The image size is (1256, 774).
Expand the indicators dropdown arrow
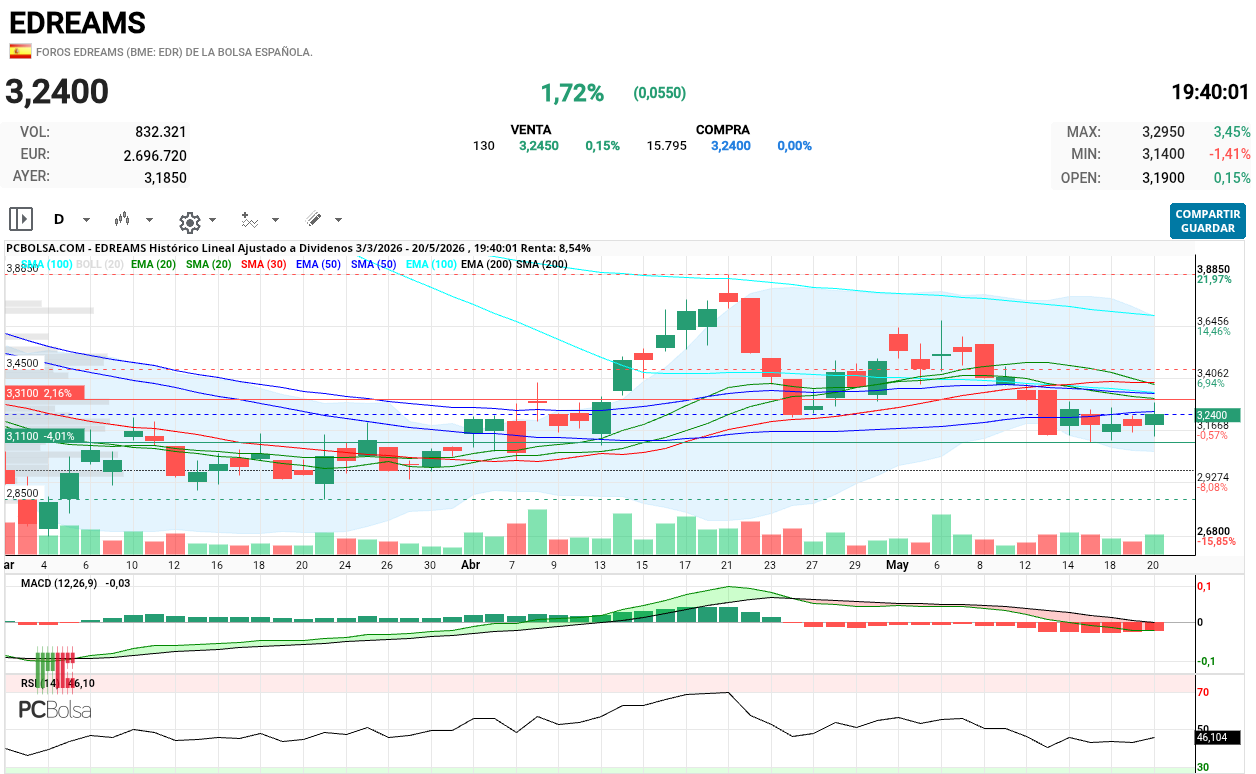(x=275, y=220)
